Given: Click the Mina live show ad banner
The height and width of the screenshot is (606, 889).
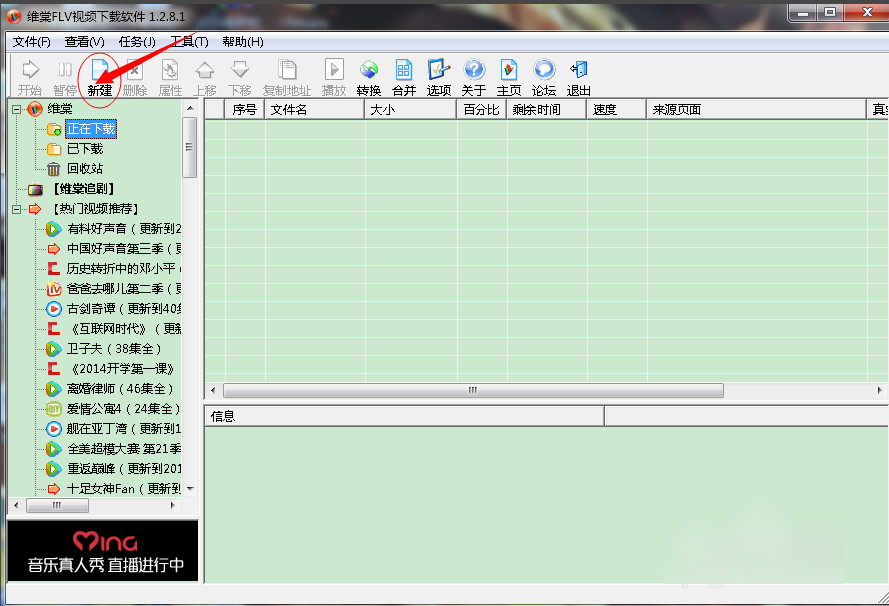Looking at the screenshot, I should click(x=103, y=551).
